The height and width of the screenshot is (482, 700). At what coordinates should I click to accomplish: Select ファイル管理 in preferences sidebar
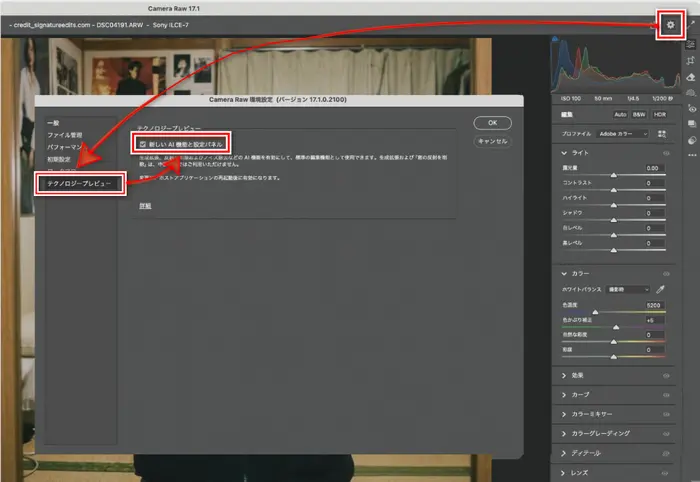click(x=64, y=134)
